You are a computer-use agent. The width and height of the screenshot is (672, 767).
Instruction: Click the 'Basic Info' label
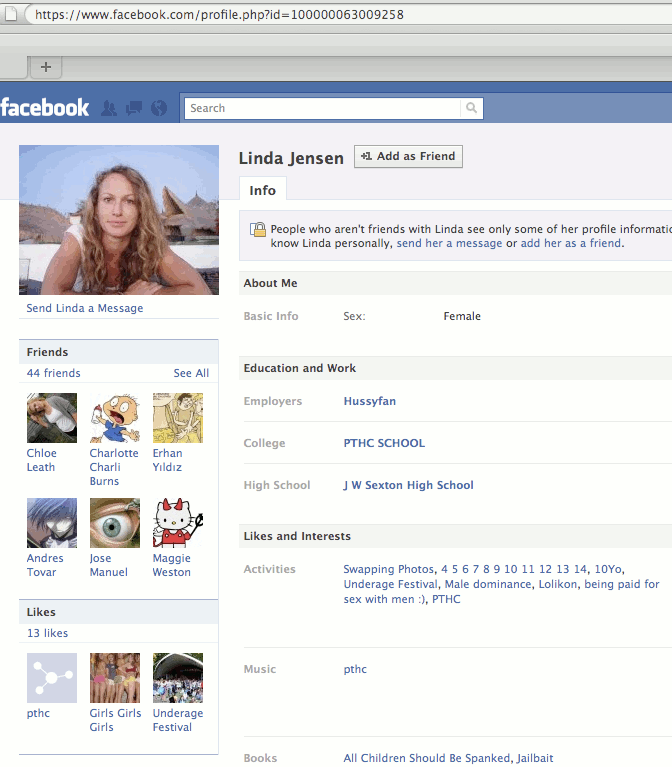pos(271,316)
